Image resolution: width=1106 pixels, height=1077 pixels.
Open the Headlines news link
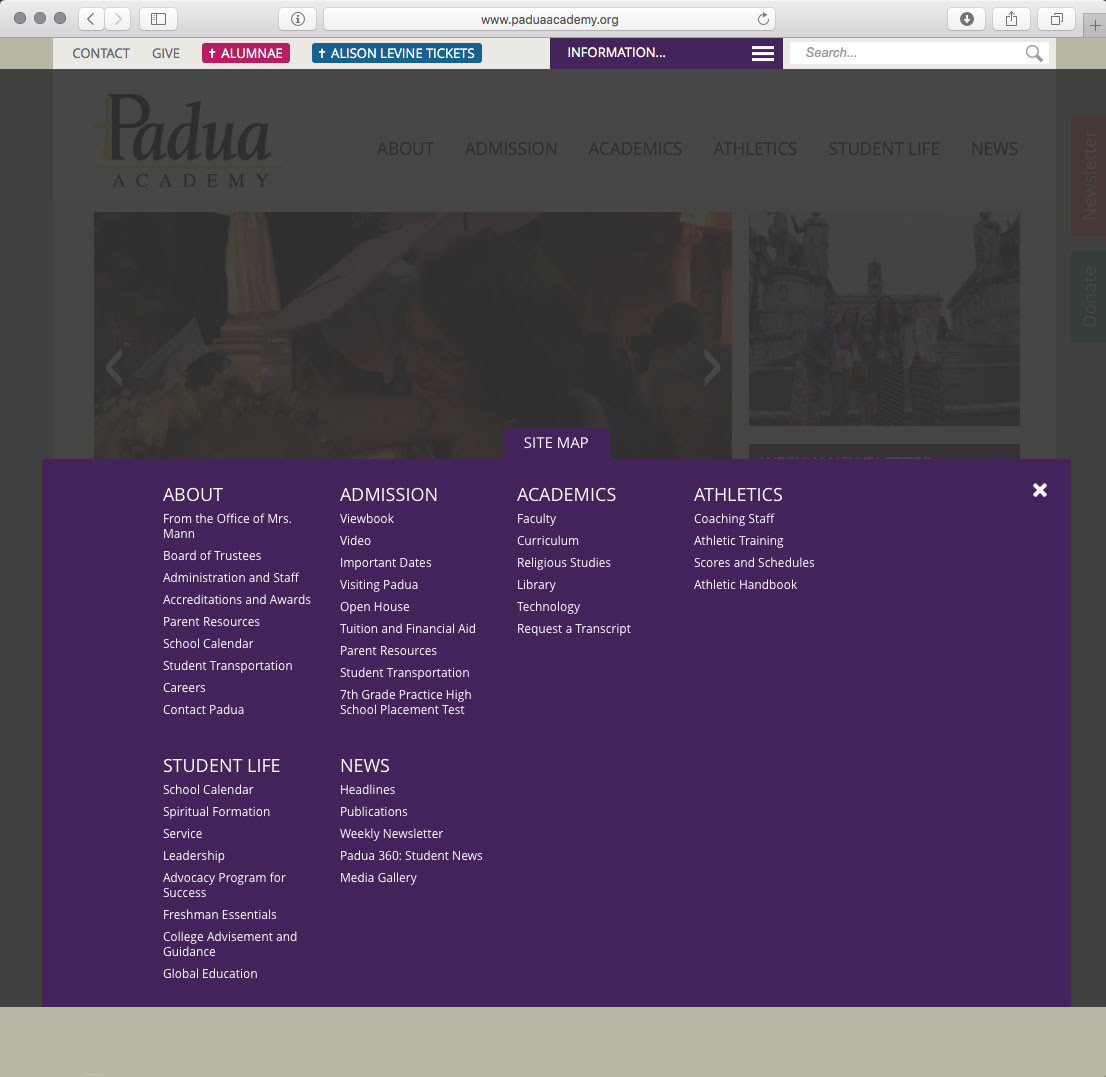[x=367, y=790]
